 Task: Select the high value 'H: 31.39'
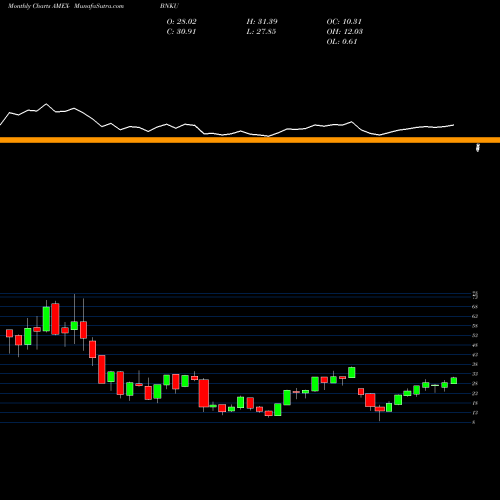[x=262, y=22]
